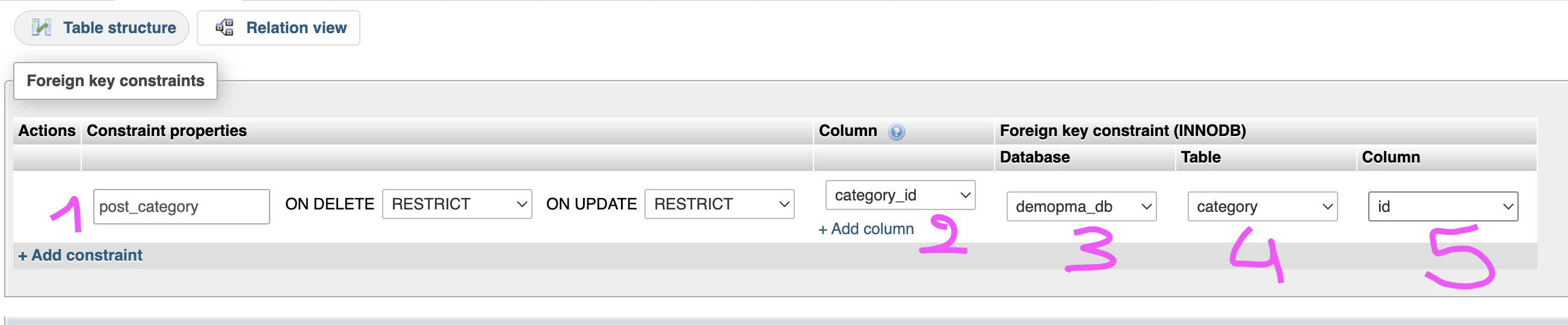Click the + Add column link
Viewport: 1568px width, 325px height.
(866, 229)
